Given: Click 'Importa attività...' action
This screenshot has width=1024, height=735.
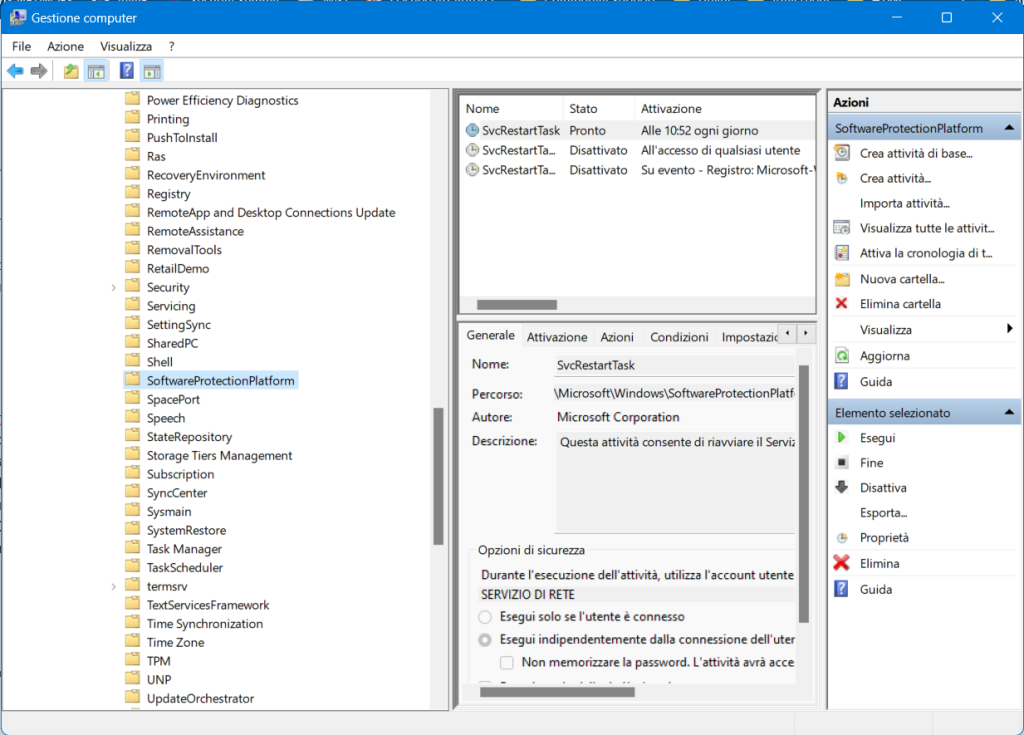Looking at the screenshot, I should pos(904,203).
